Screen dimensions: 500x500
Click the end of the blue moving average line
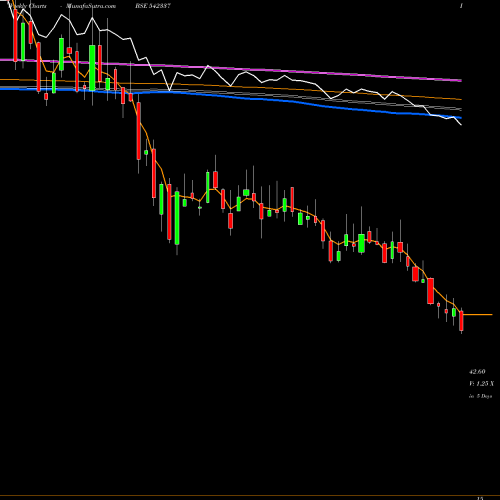click(x=461, y=117)
